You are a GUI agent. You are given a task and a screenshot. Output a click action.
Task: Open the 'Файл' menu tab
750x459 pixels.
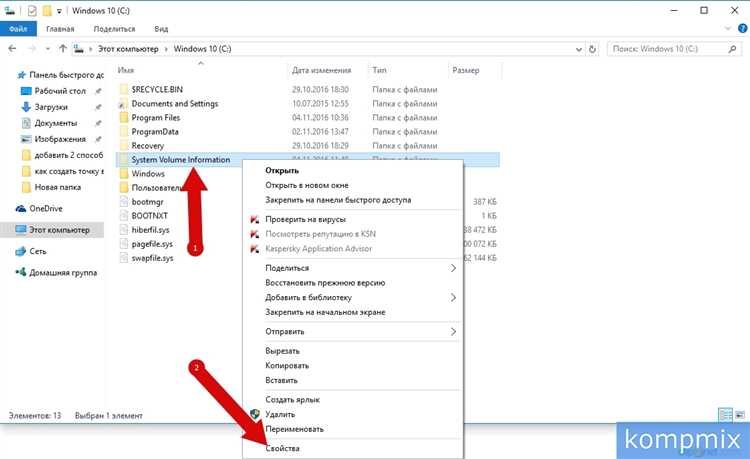pyautogui.click(x=19, y=29)
